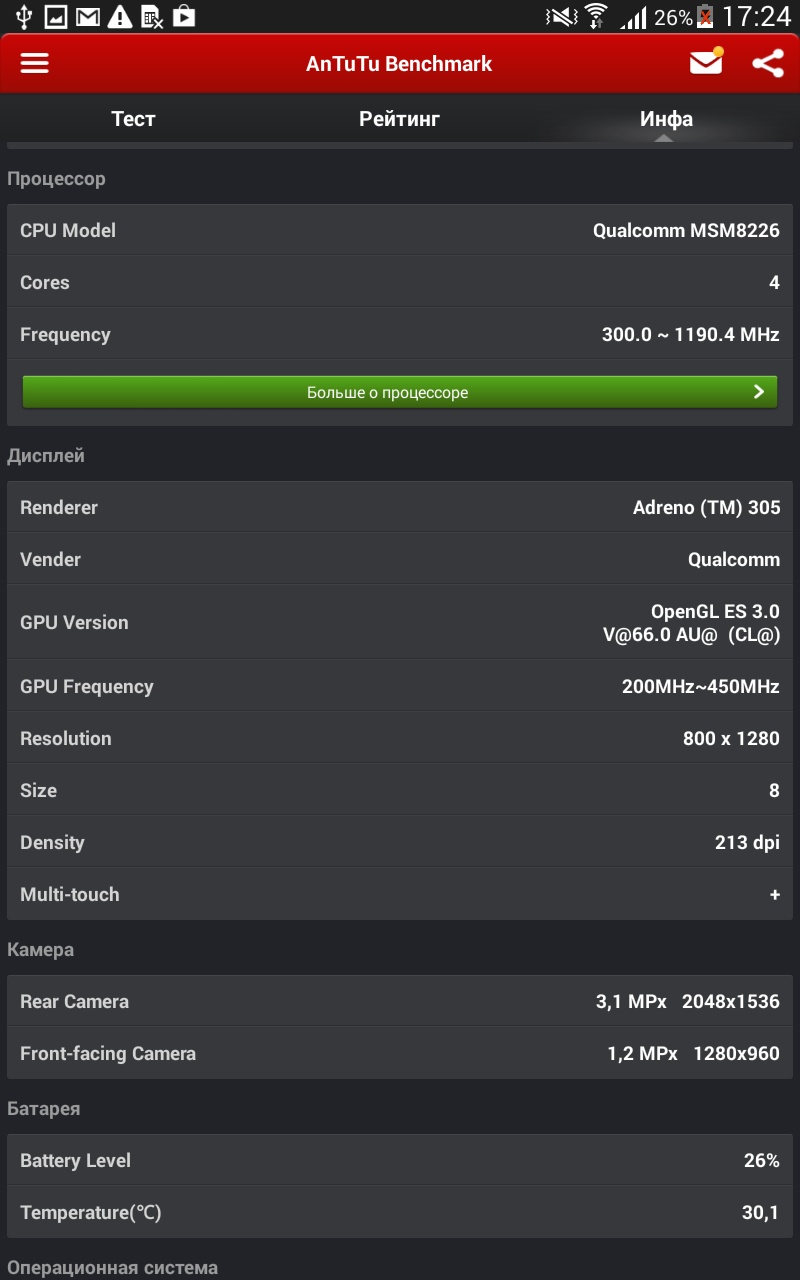Tap the gallery image status bar icon
The image size is (800, 1280).
56,17
